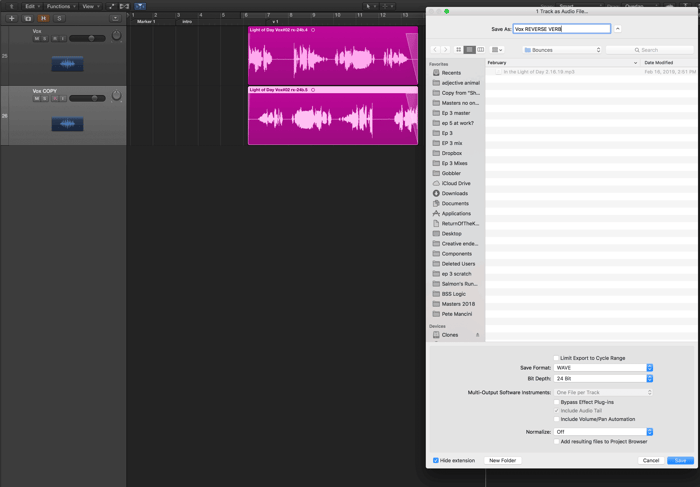Collapse the save dialog with the chevron button

[618, 29]
